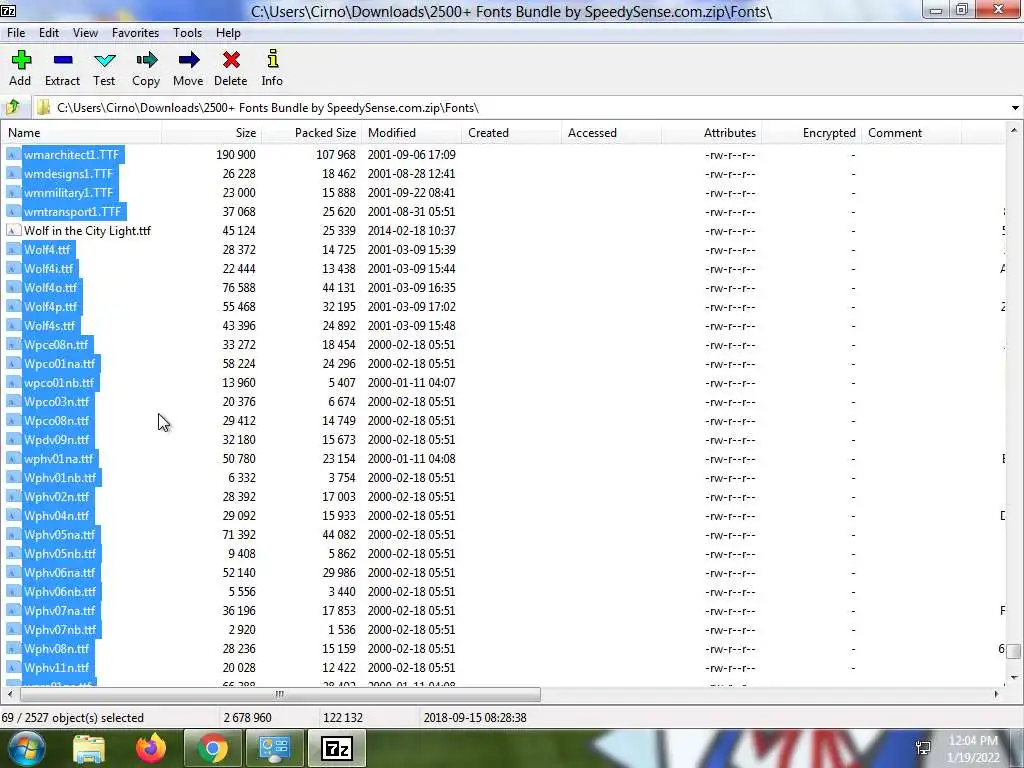Sort by the Accessed column header

click(611, 133)
